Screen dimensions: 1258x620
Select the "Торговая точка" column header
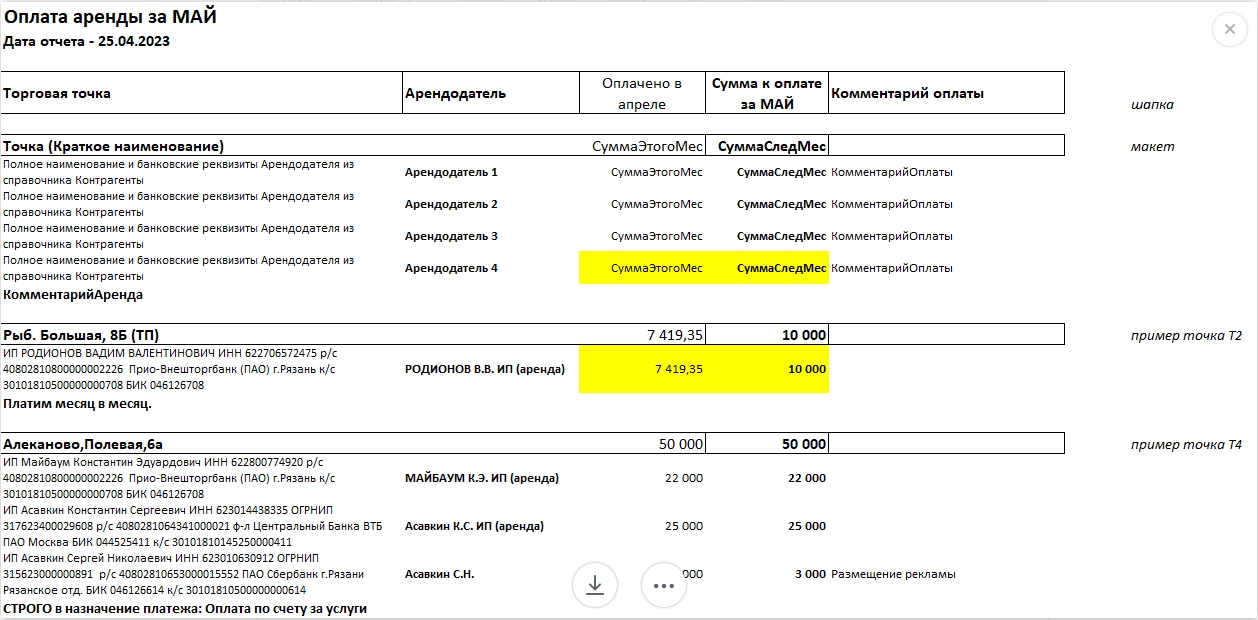[57, 93]
